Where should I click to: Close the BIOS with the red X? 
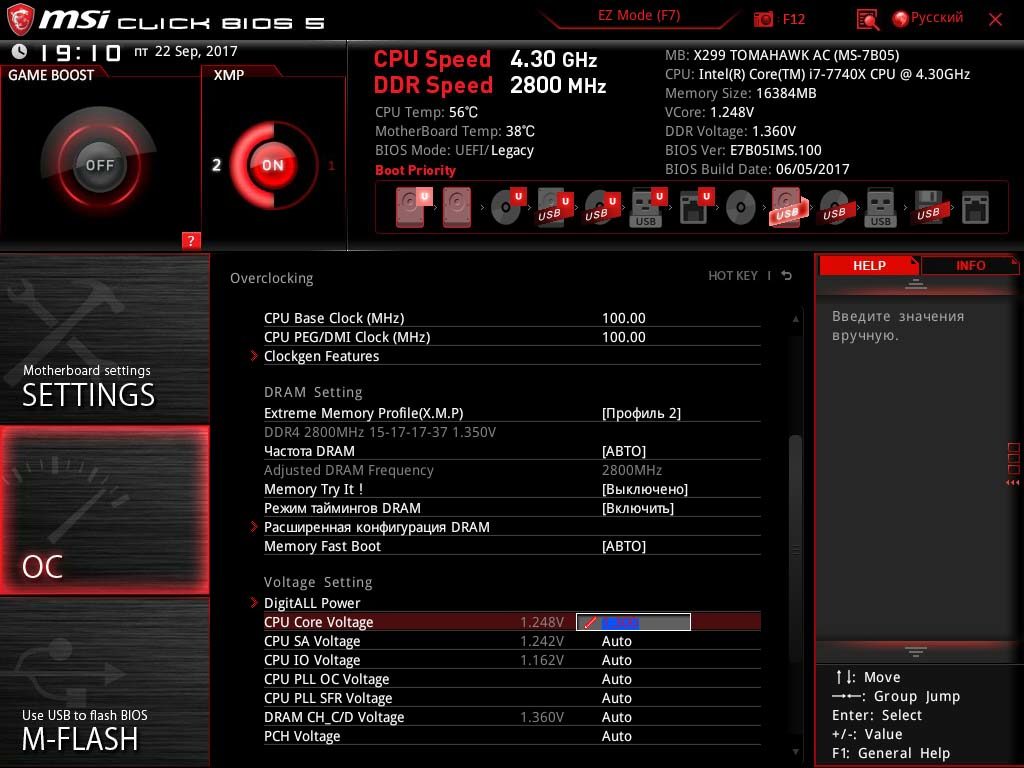point(995,20)
